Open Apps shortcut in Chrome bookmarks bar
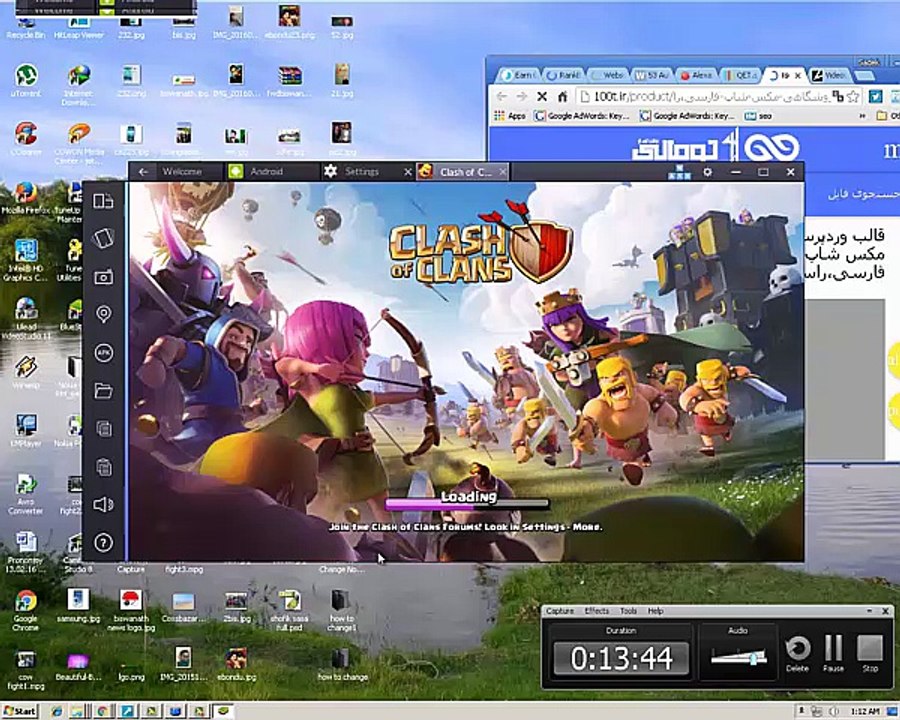The image size is (900, 720). pos(510,116)
